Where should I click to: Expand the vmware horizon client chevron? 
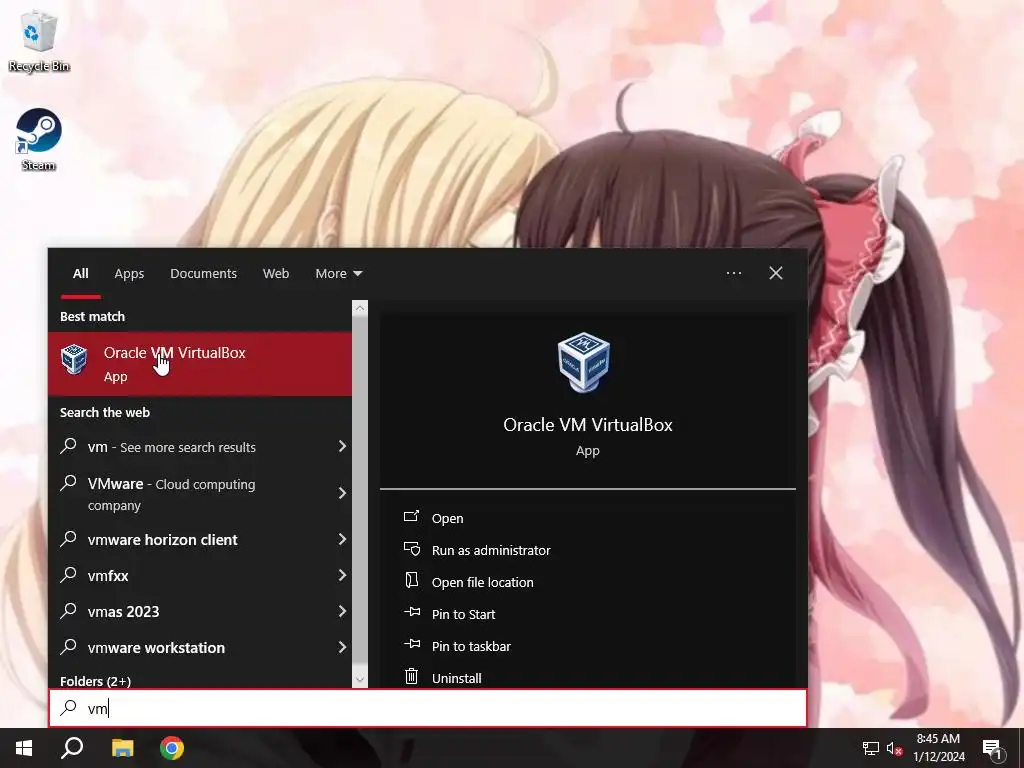coord(342,539)
